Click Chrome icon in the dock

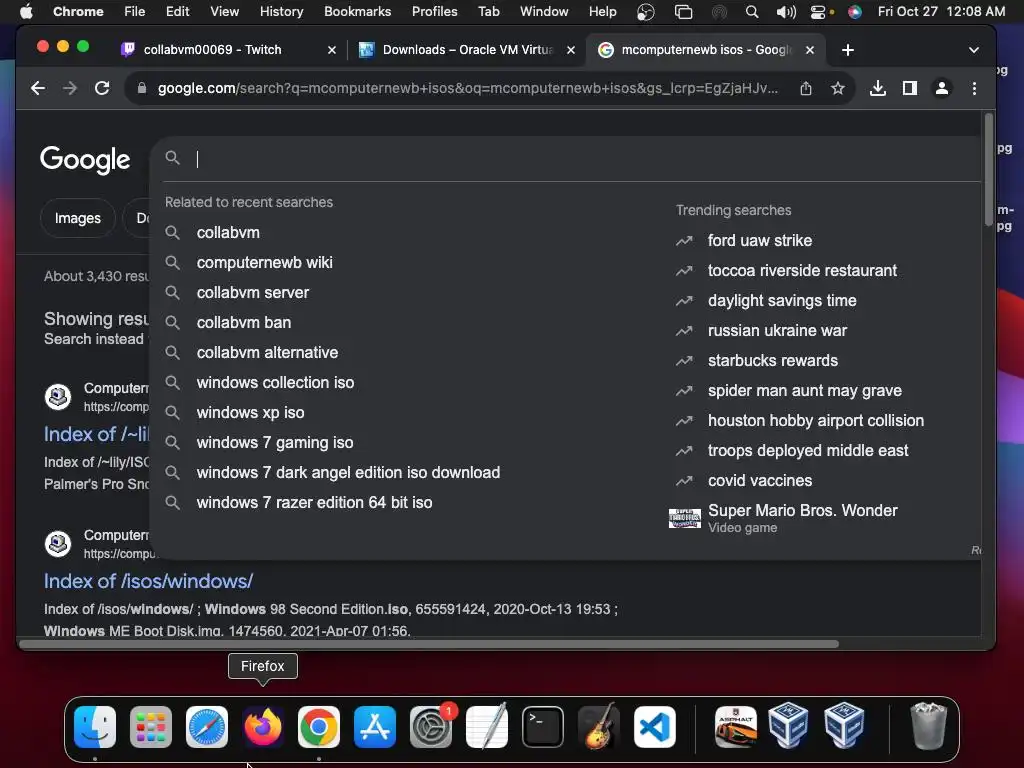(319, 727)
